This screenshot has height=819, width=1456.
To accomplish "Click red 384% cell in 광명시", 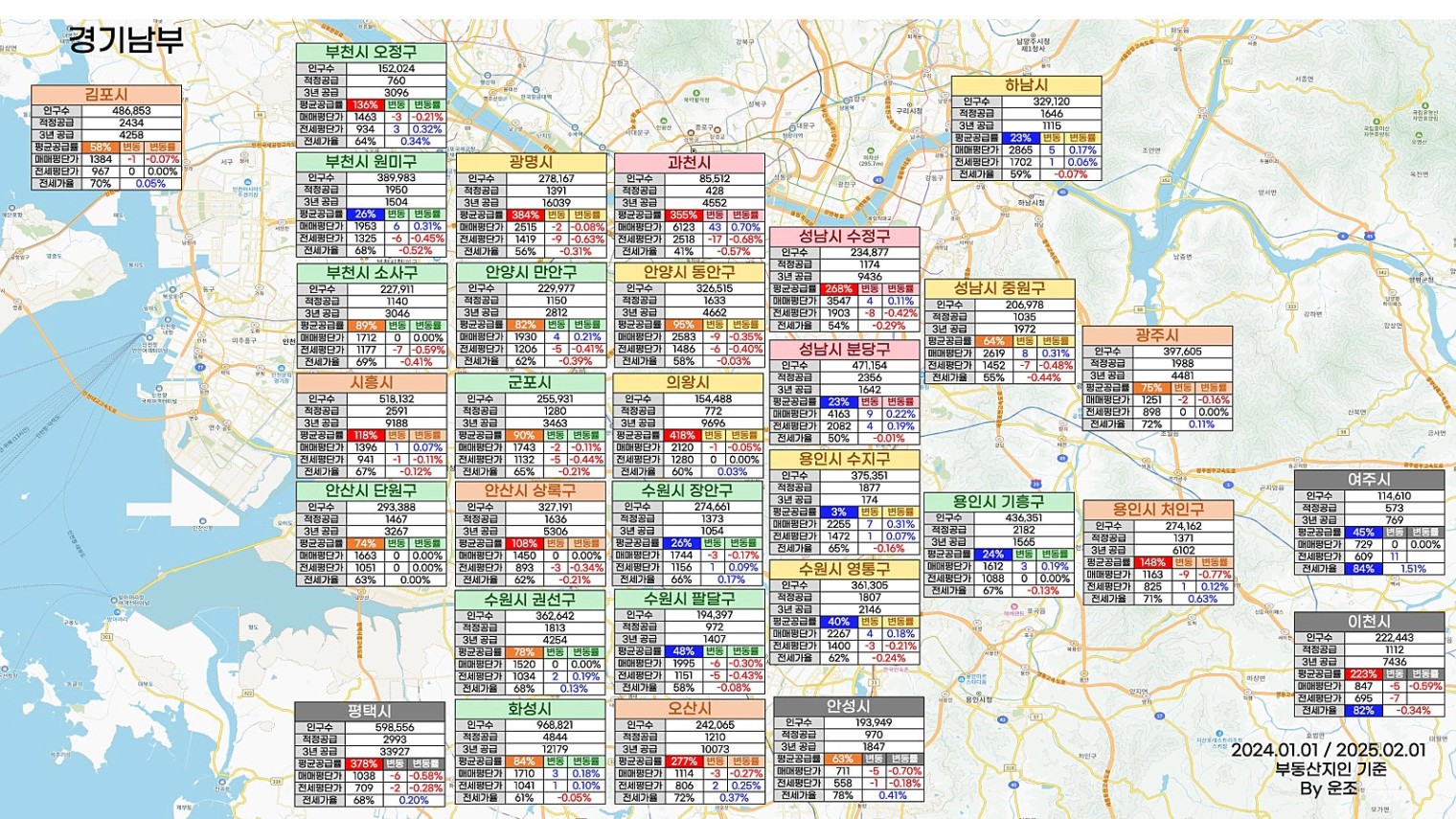I will pos(525,216).
